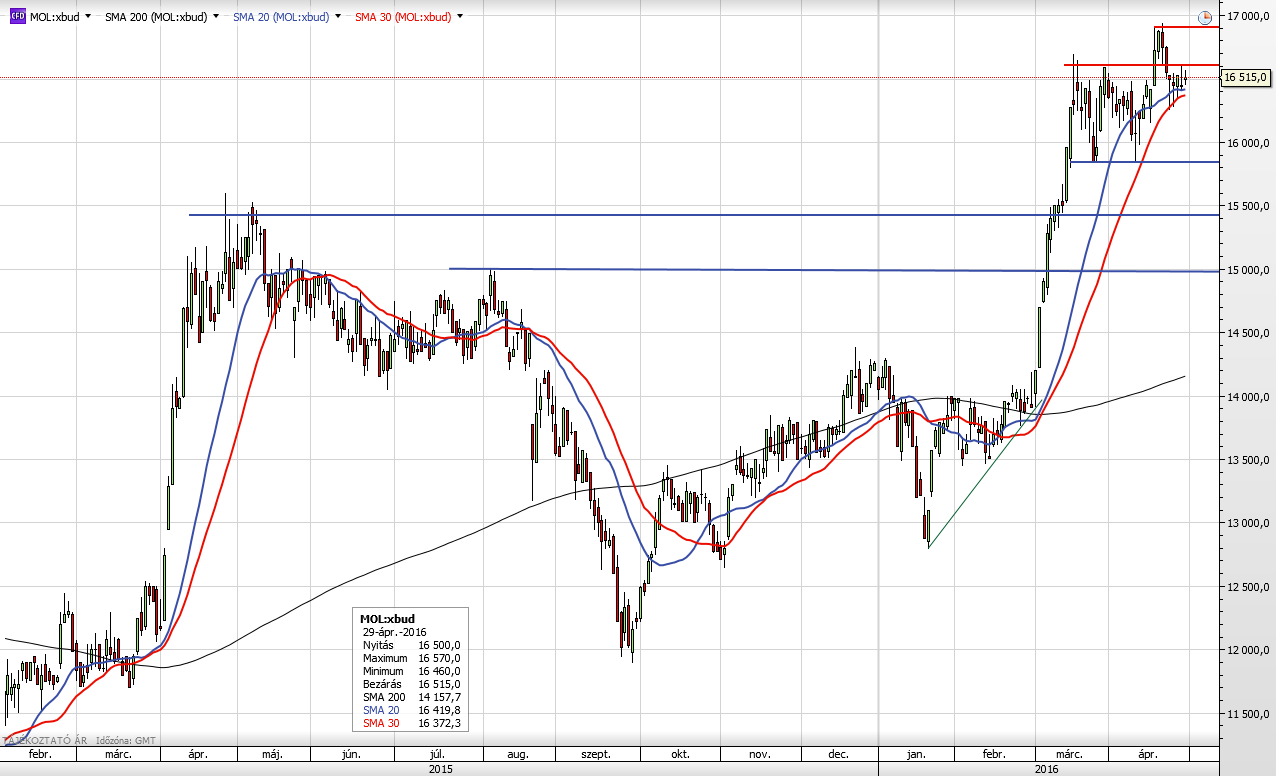
Task: Click the 12 500,0 price axis label
Action: click(x=1248, y=587)
